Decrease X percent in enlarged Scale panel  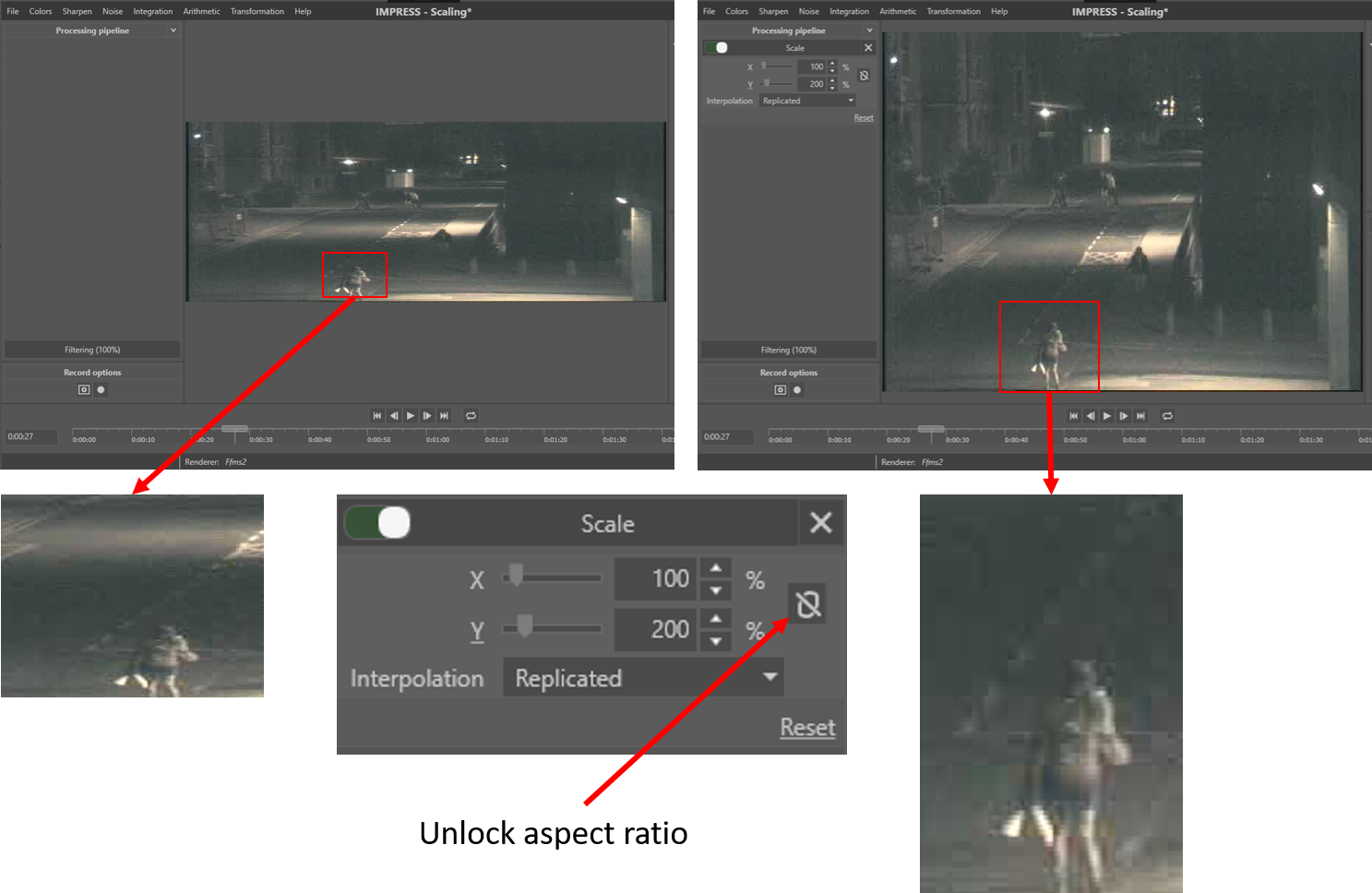[x=716, y=590]
